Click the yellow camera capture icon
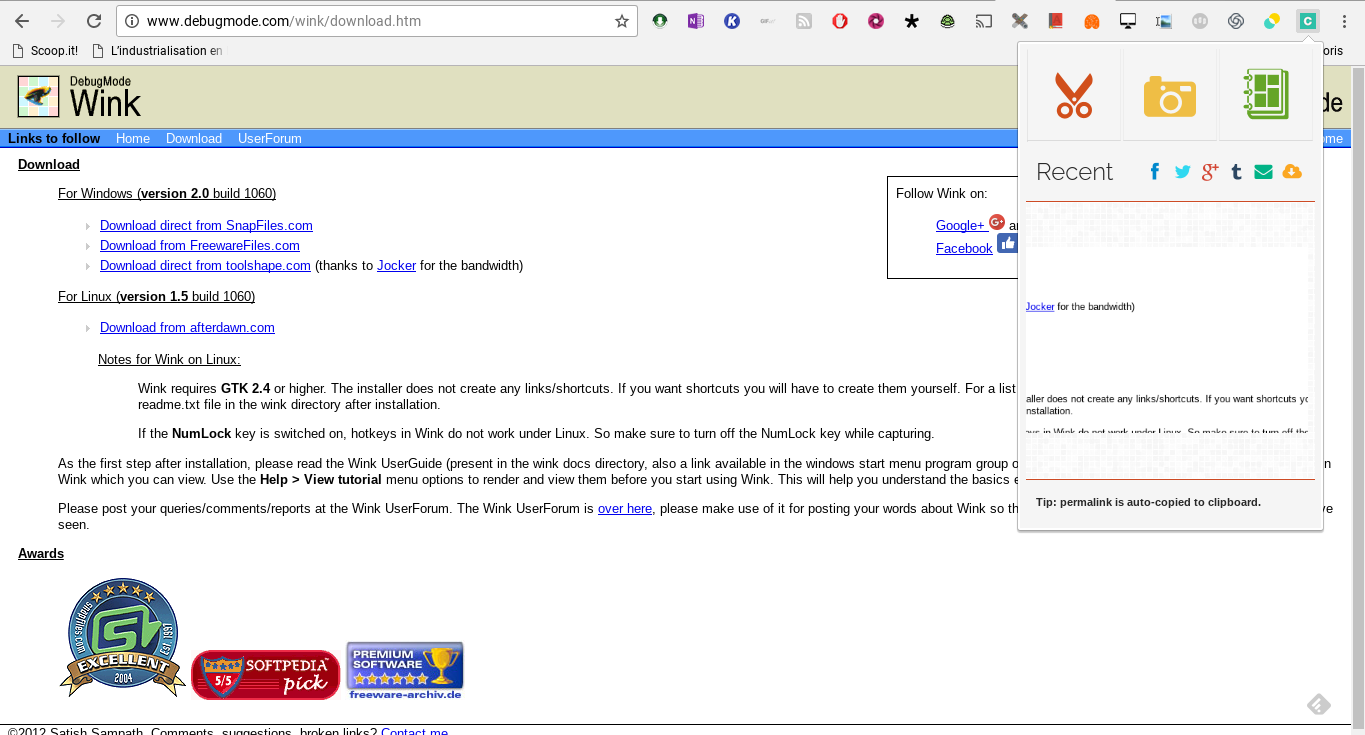Screen dimensions: 1365x735 click(x=1169, y=96)
